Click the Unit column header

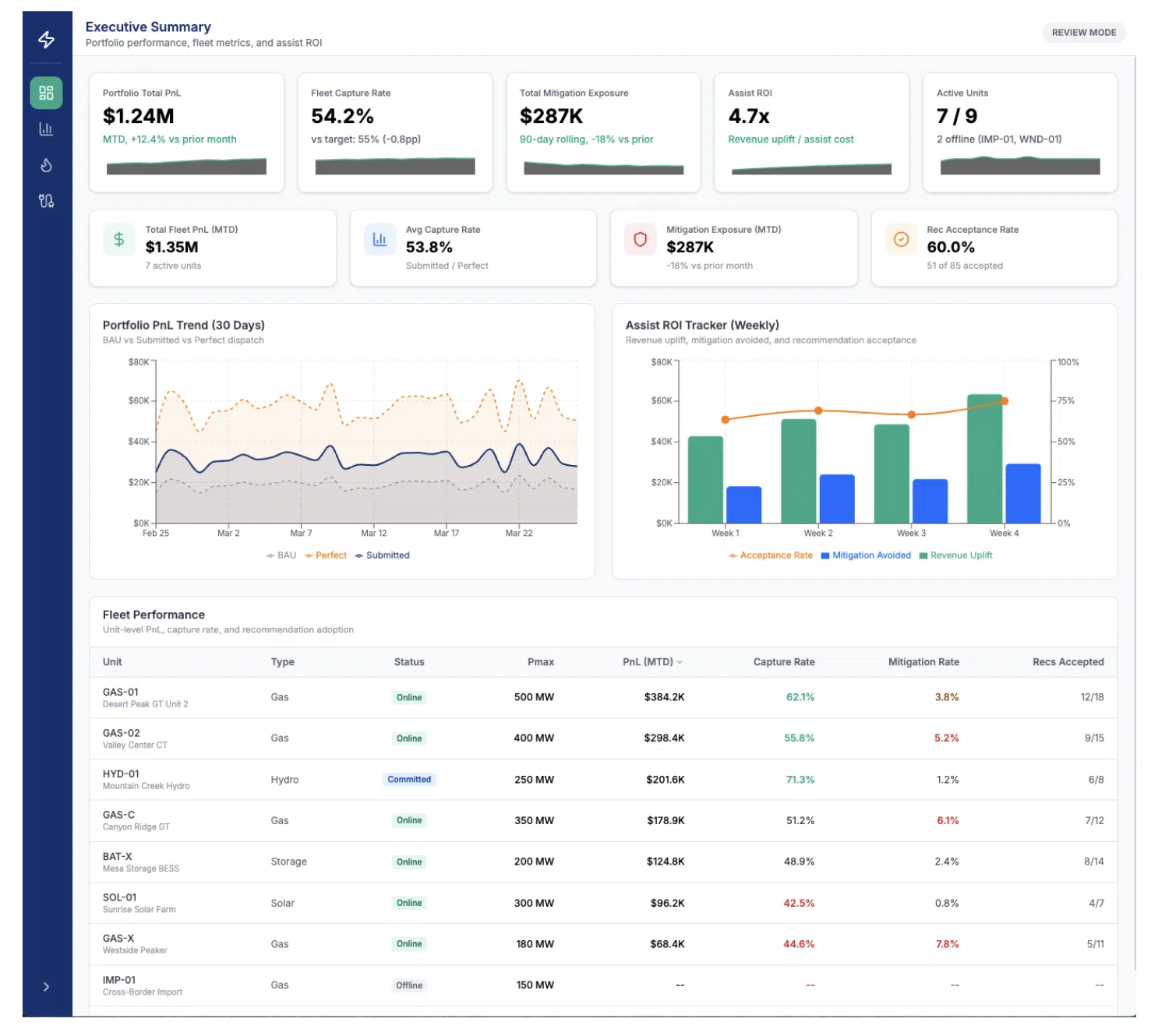[x=112, y=662]
